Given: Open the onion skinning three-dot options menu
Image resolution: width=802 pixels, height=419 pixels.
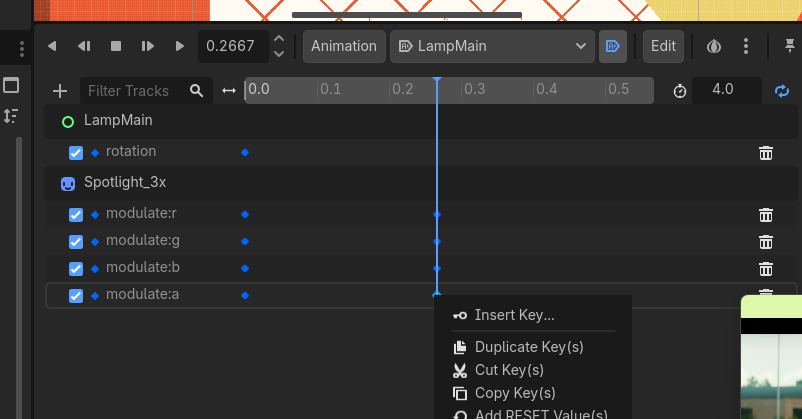Looking at the screenshot, I should tap(746, 46).
